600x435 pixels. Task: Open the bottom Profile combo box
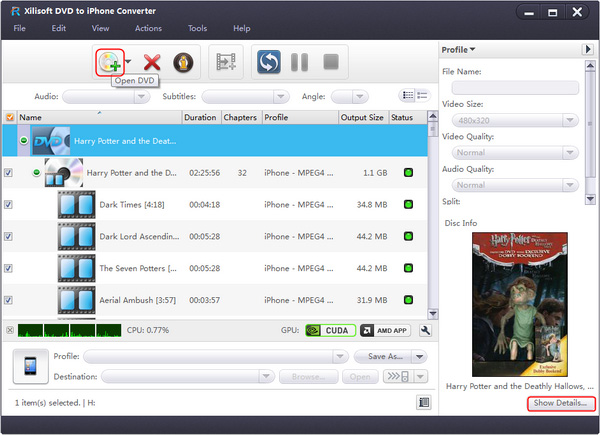pos(216,356)
